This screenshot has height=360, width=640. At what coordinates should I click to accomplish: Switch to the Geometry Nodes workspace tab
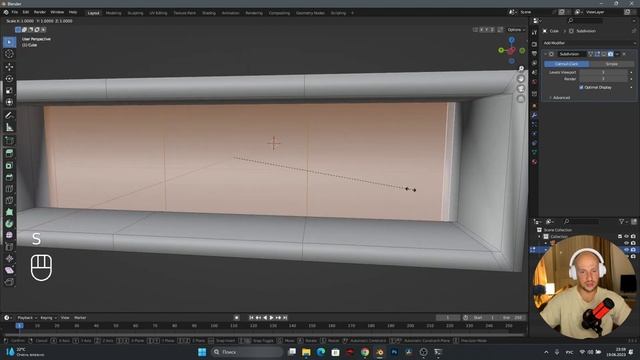click(310, 13)
